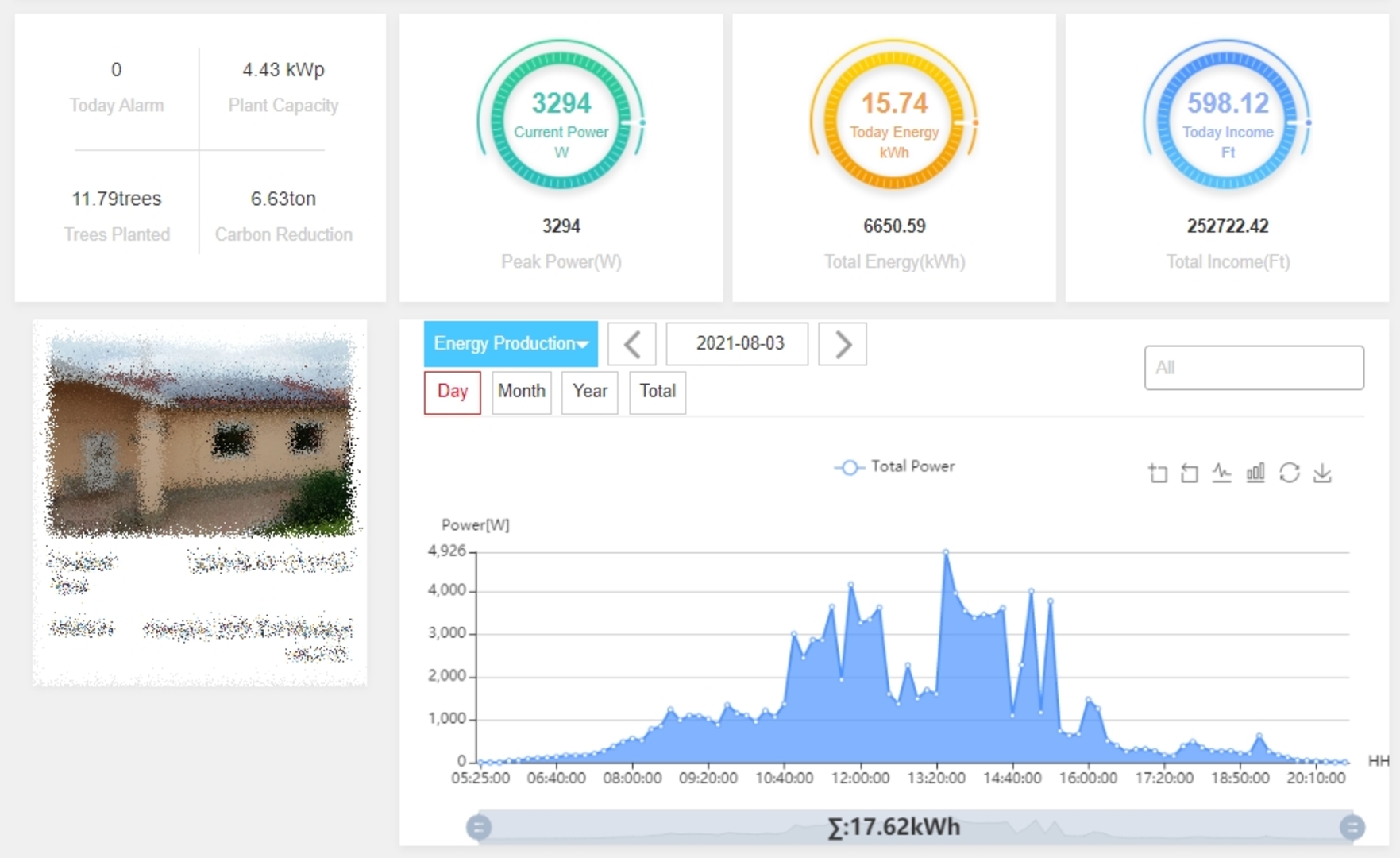Screen dimensions: 1400x858
Task: Go to next date arrow
Action: point(843,344)
